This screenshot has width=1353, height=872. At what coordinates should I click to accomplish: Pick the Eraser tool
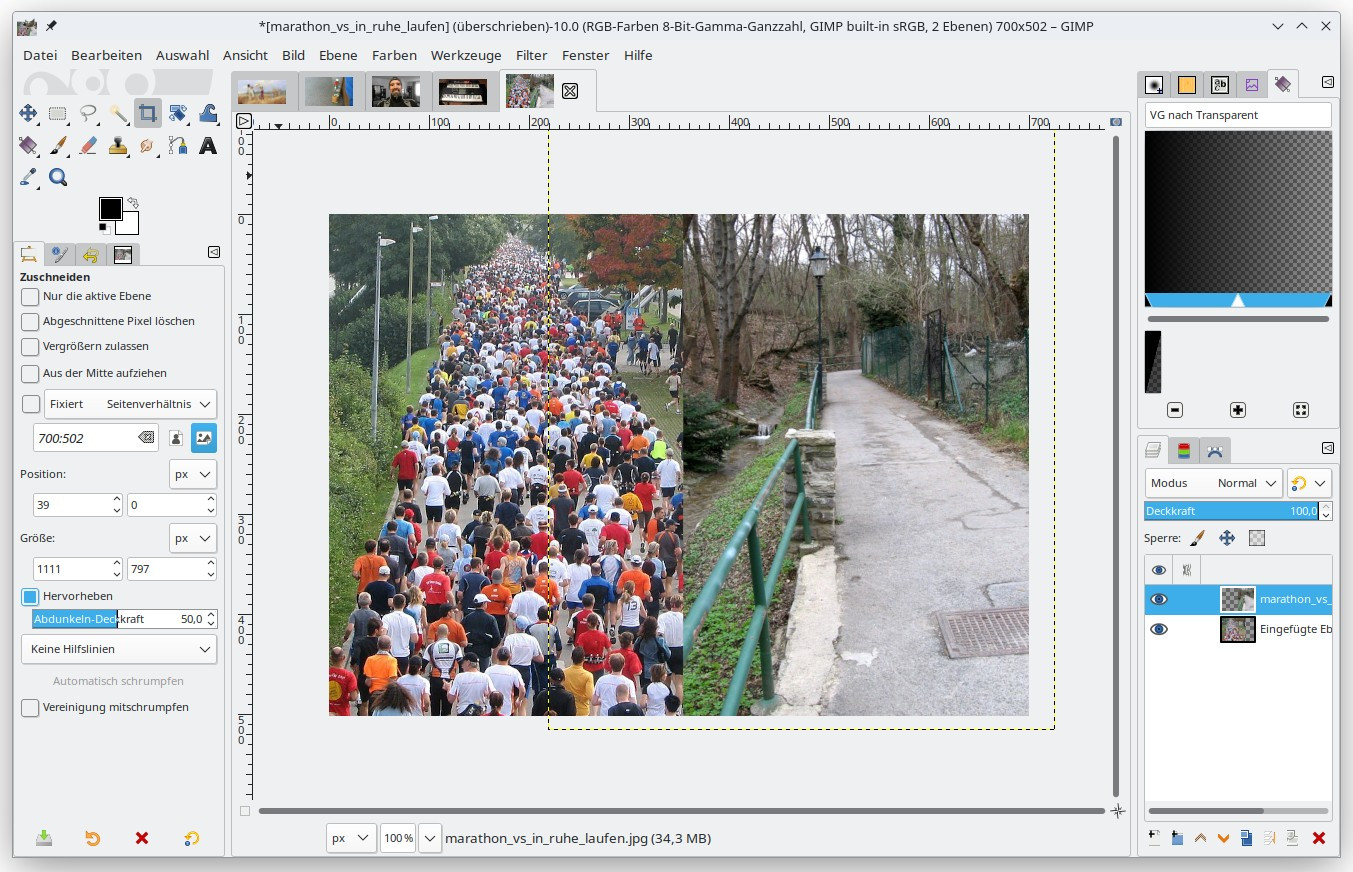point(88,146)
